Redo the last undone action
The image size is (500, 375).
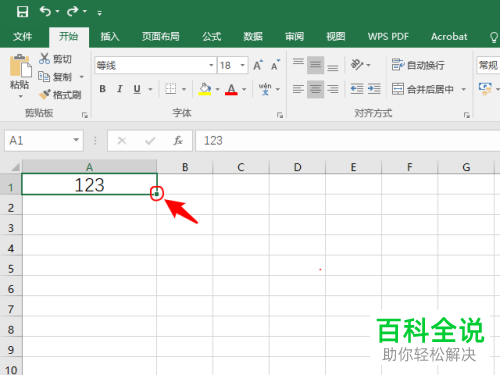point(72,12)
